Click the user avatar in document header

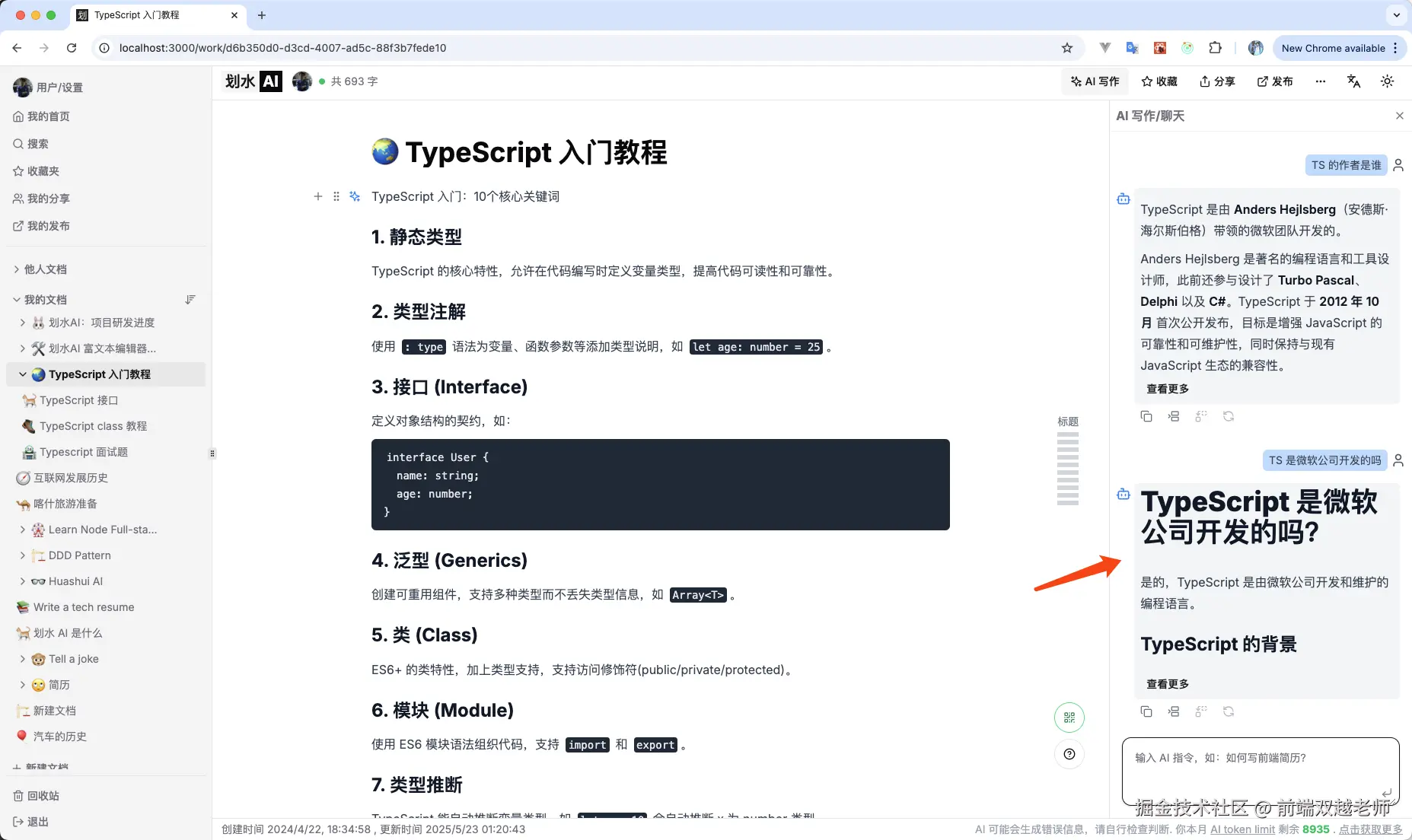(x=302, y=81)
